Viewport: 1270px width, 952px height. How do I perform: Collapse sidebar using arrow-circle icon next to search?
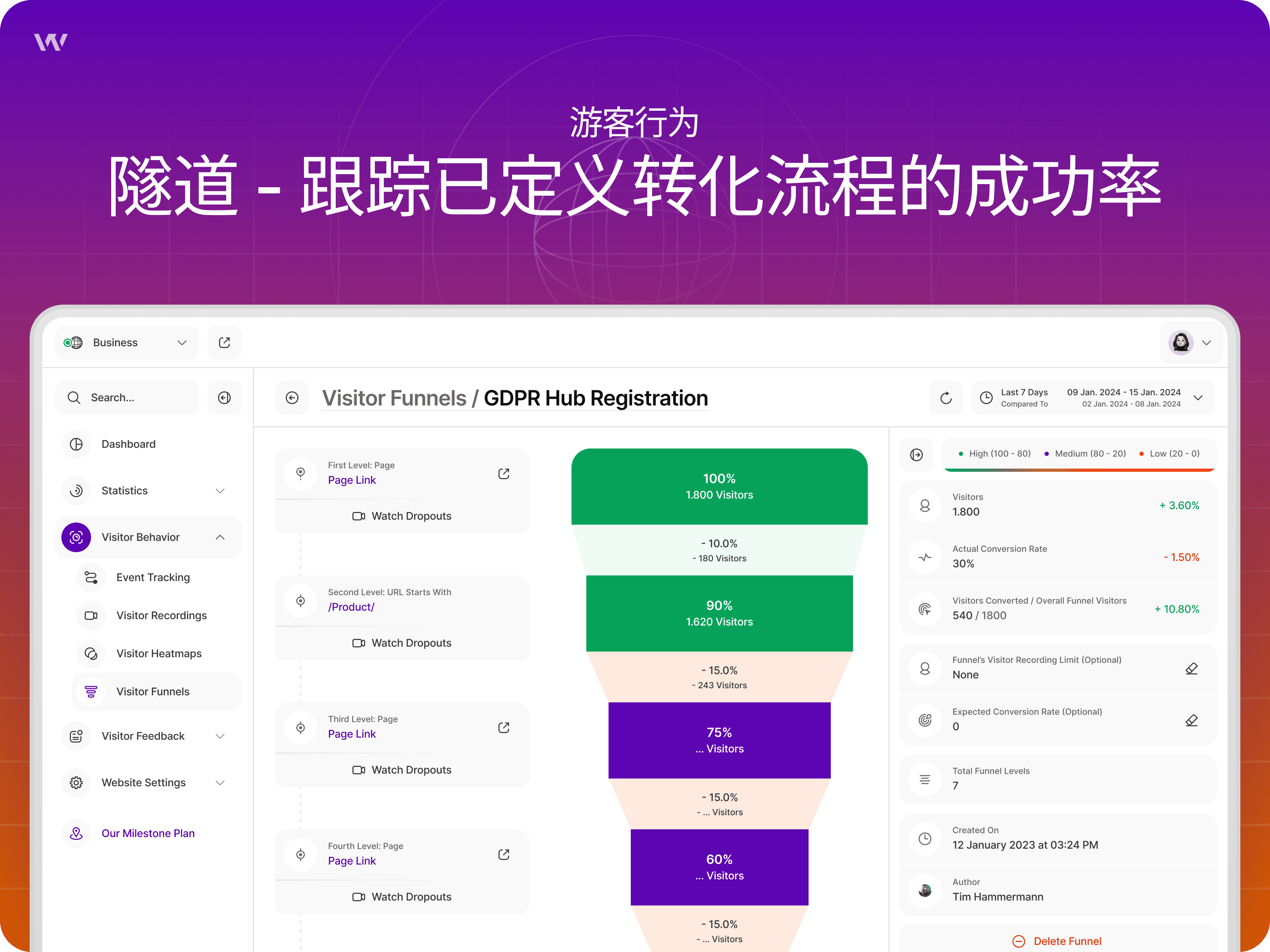coord(224,398)
